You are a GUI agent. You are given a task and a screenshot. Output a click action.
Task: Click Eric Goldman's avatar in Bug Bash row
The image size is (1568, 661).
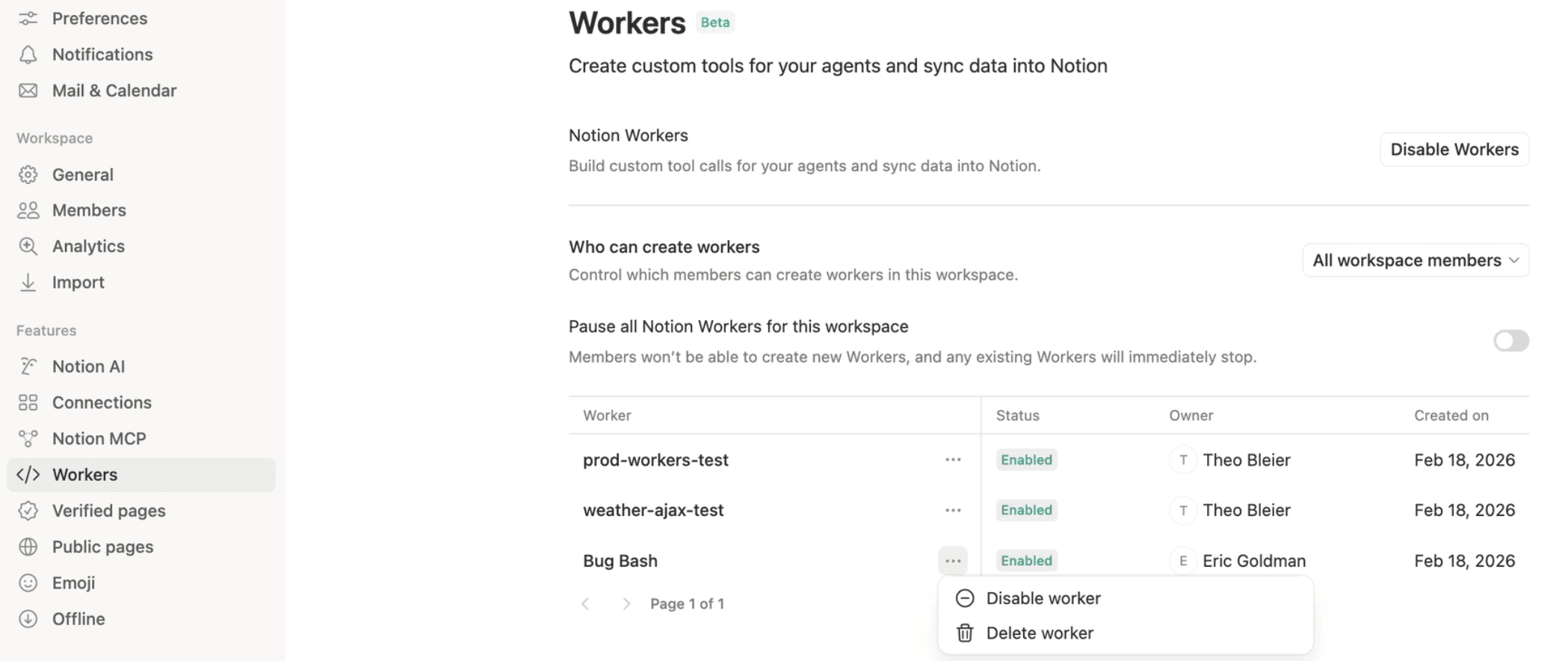point(1183,561)
